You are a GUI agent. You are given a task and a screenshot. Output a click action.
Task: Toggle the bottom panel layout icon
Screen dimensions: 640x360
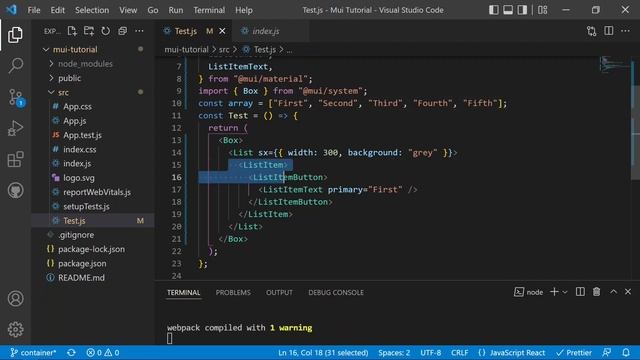click(508, 10)
